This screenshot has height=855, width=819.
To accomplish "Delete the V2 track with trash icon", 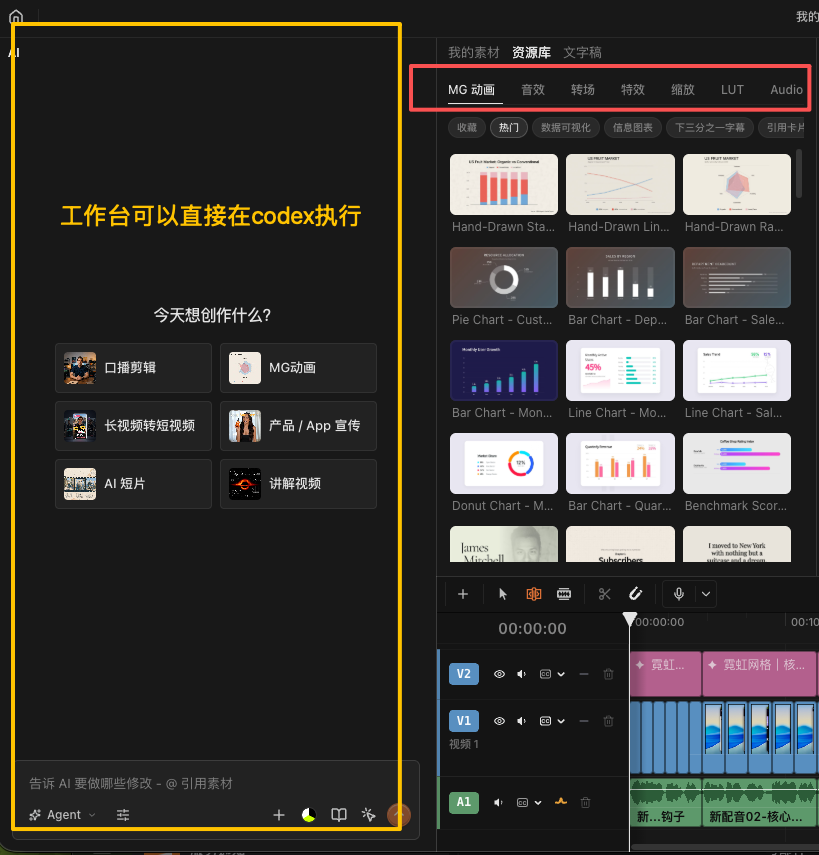I will pyautogui.click(x=609, y=674).
